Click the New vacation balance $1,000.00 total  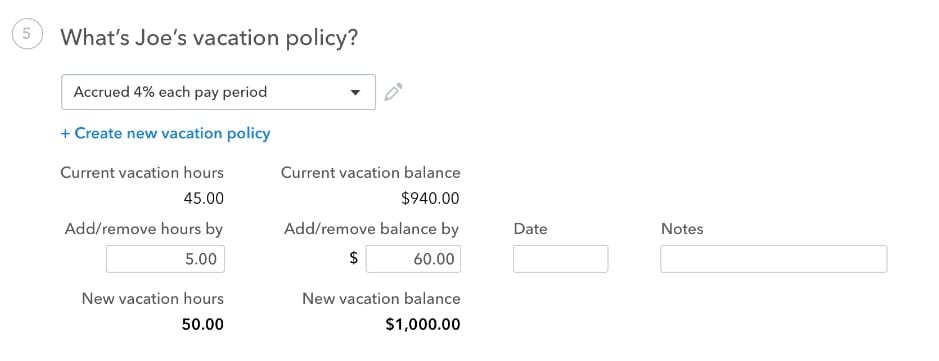423,324
